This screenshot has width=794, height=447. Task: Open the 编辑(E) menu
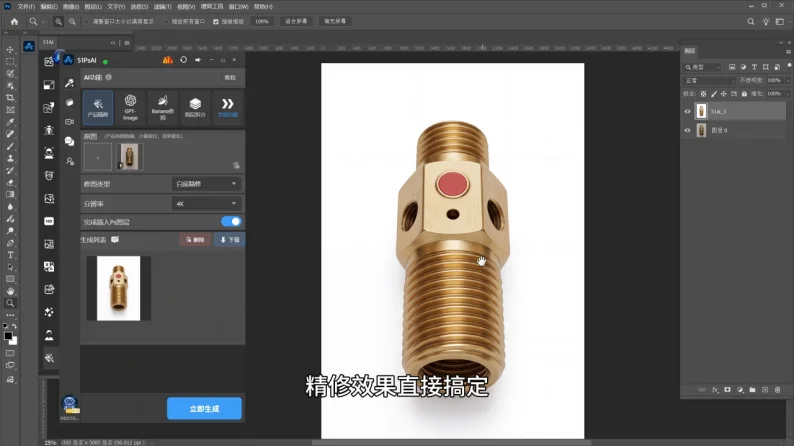click(49, 7)
